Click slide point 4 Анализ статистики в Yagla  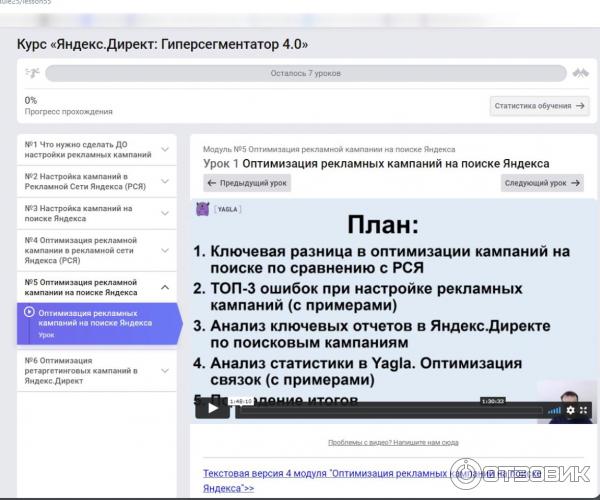358,371
